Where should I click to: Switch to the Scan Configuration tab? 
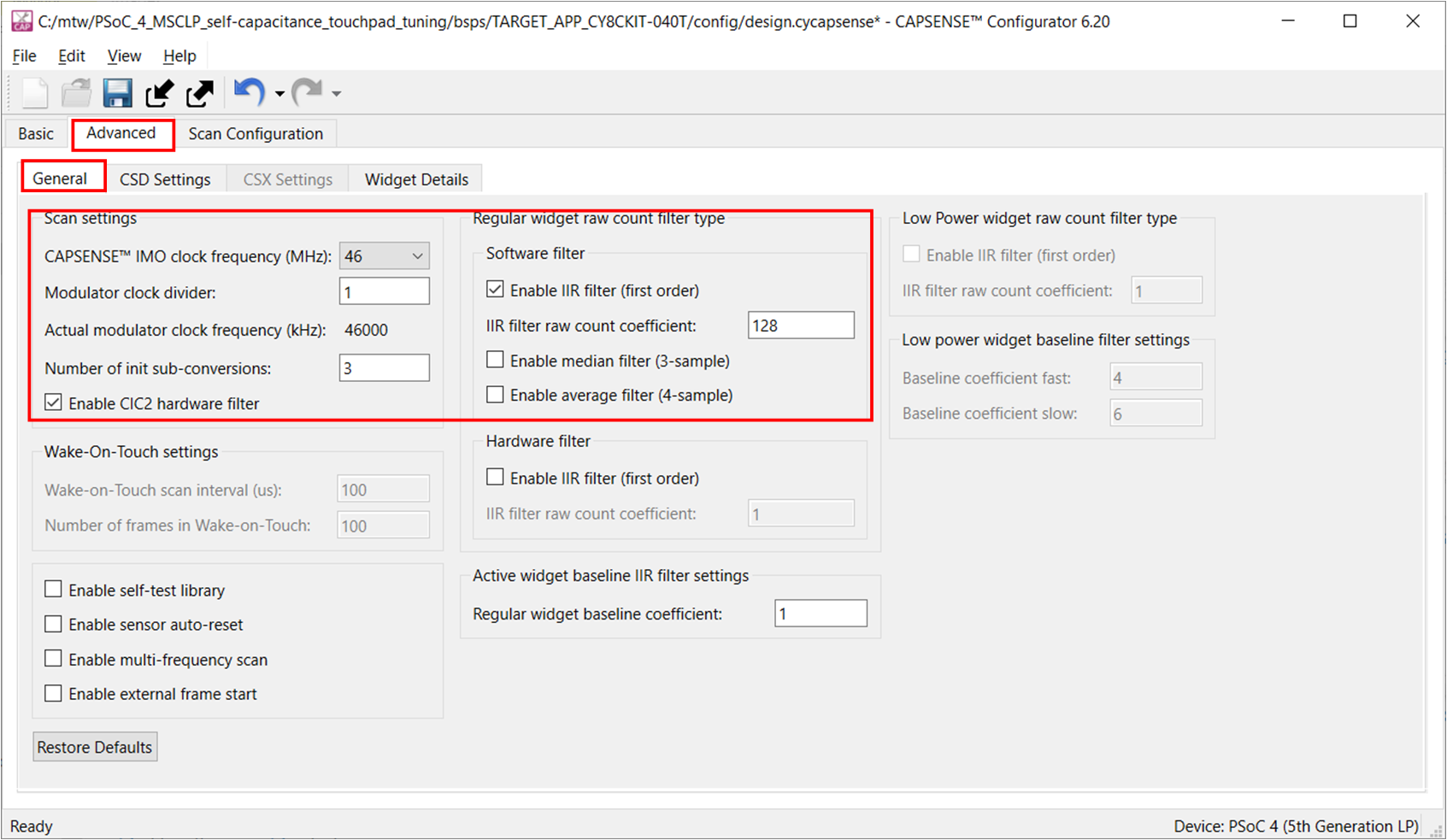256,133
